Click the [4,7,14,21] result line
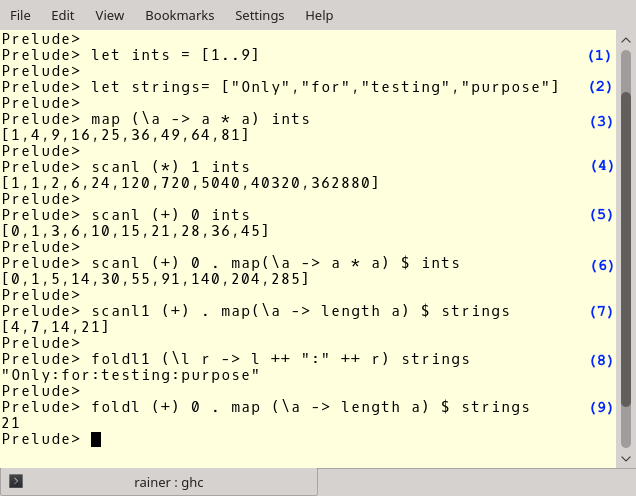This screenshot has width=636, height=496. 56,327
